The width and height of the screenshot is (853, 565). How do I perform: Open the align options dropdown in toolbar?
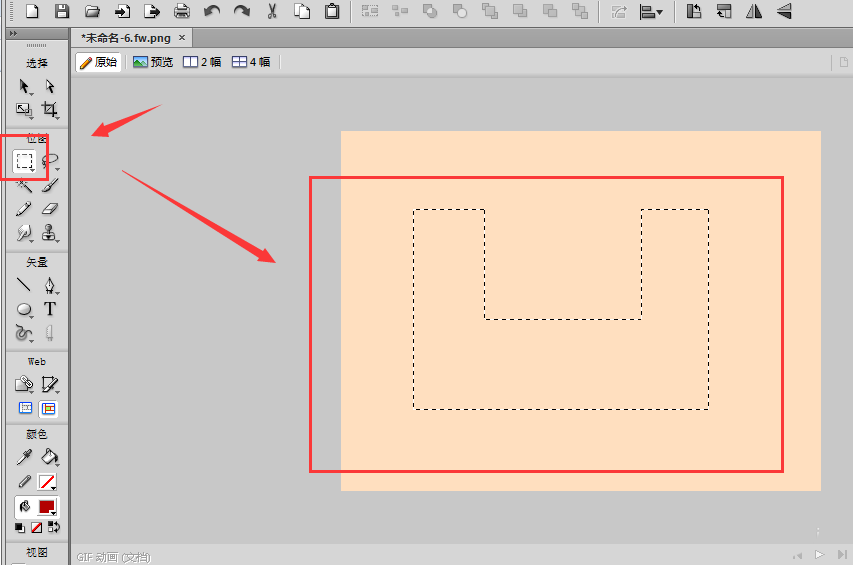coord(652,12)
